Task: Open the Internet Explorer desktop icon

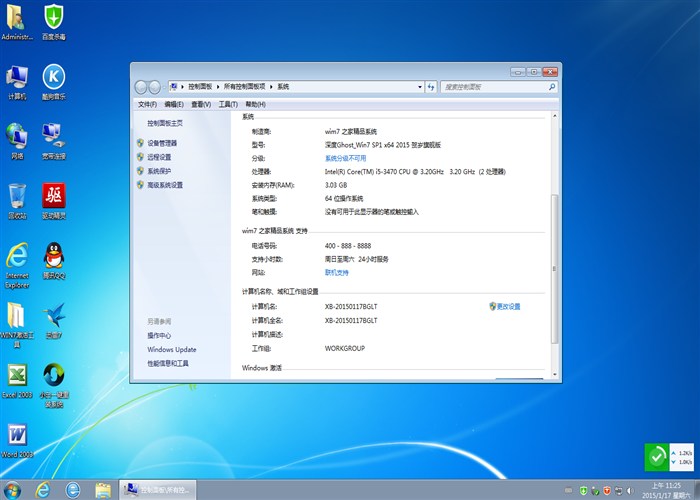Action: tap(17, 258)
